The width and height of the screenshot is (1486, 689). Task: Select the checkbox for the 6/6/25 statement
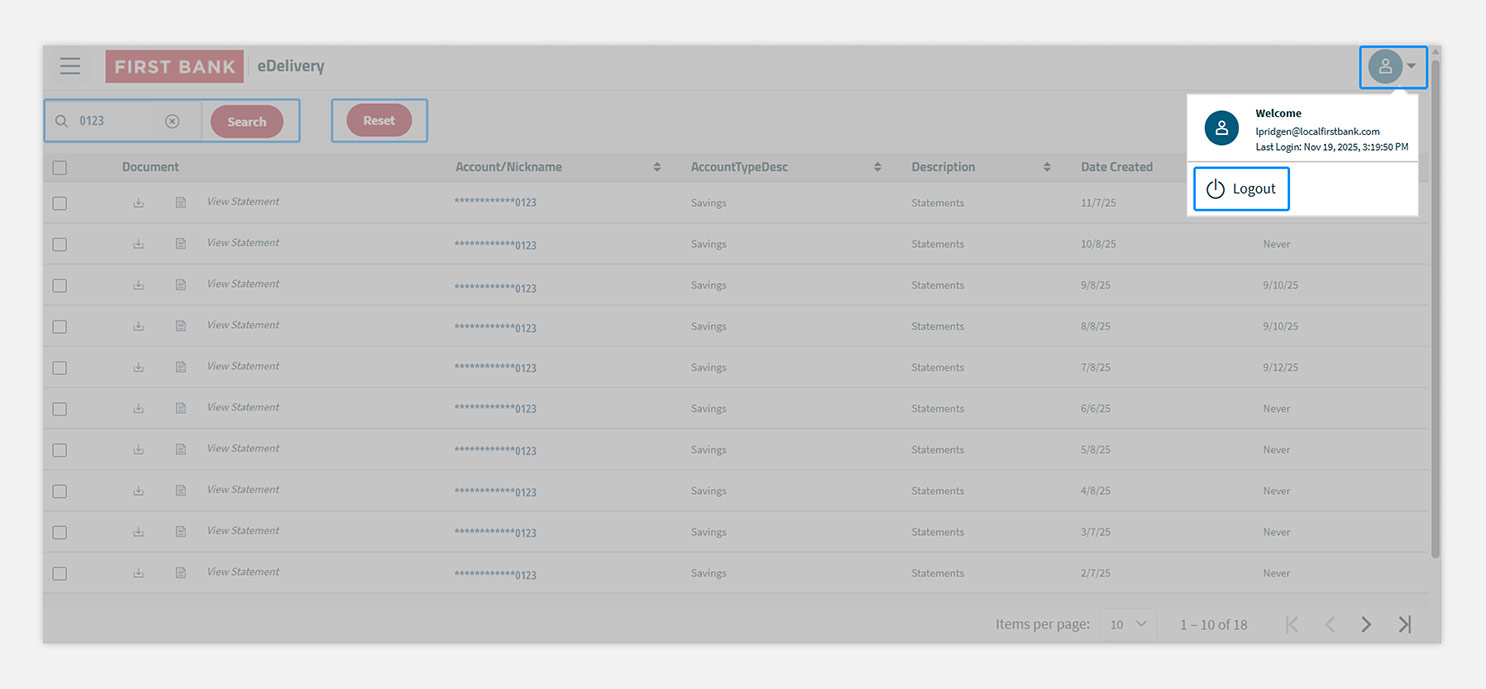coord(59,409)
